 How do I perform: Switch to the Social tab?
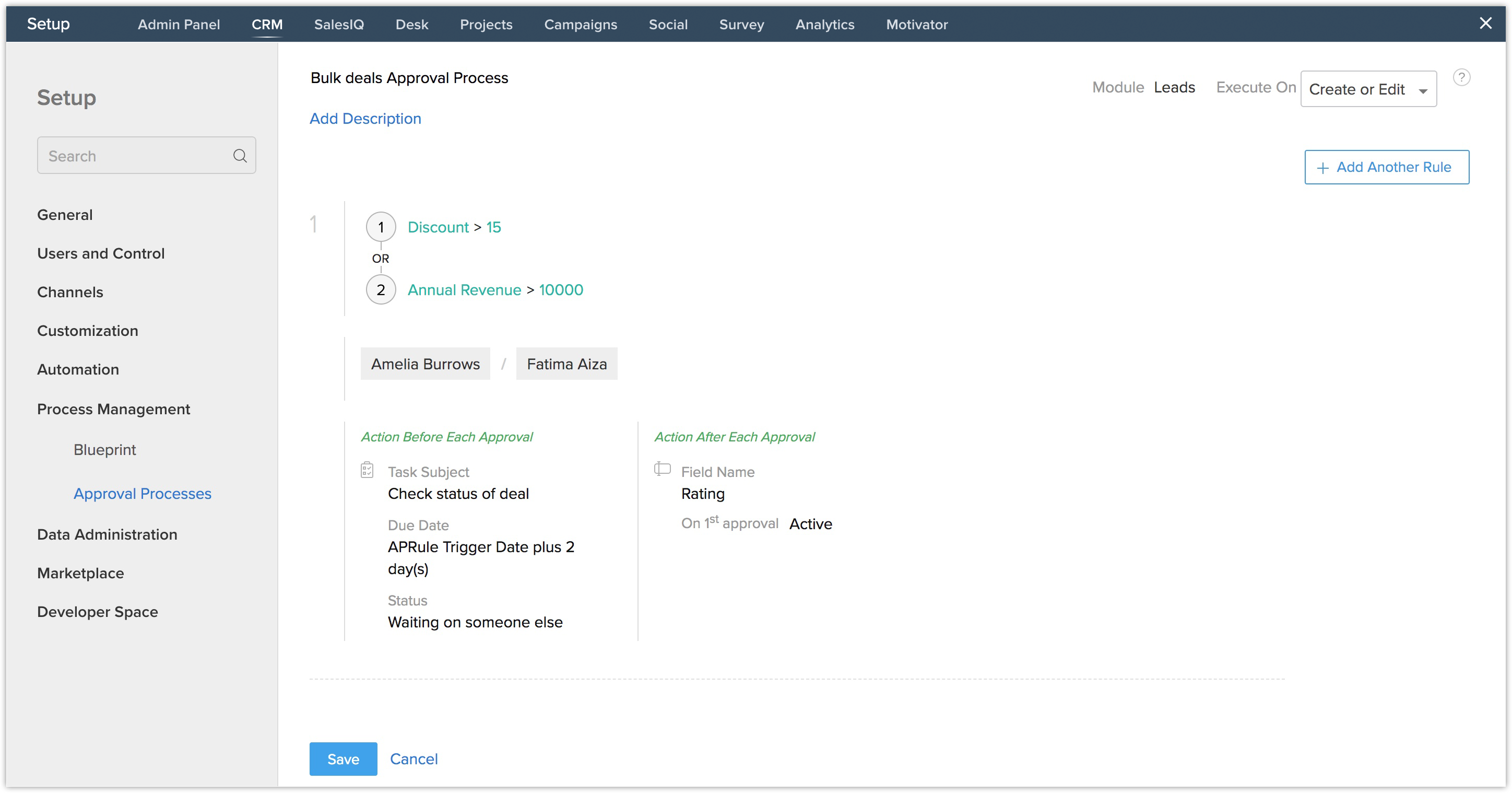pyautogui.click(x=668, y=24)
